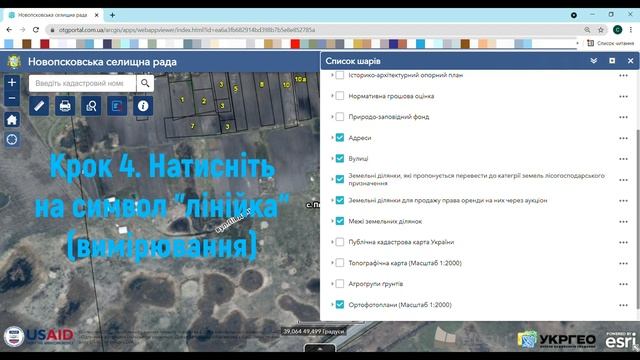The height and width of the screenshot is (360, 640).
Task: Expand Межі земельних ділянок layer entry
Action: 332,221
